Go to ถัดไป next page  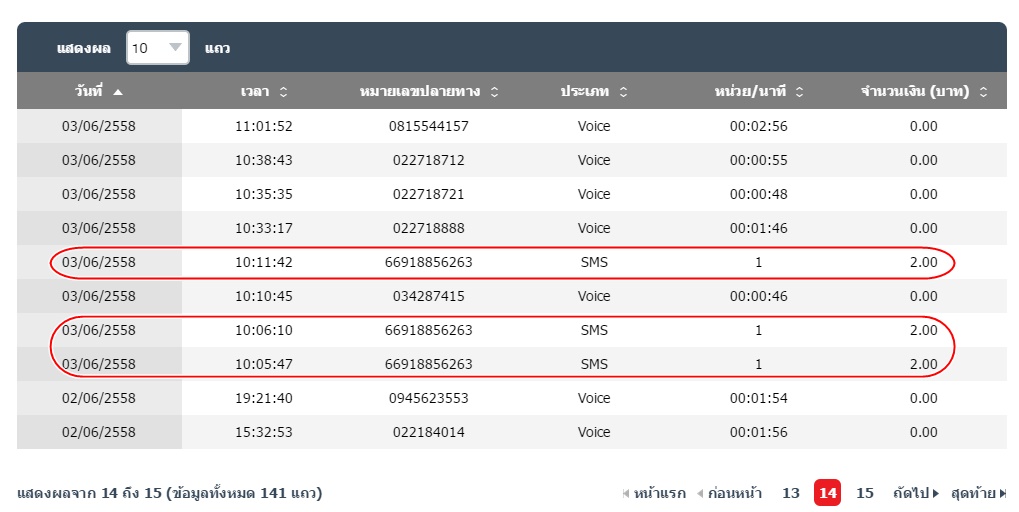pyautogui.click(x=916, y=493)
